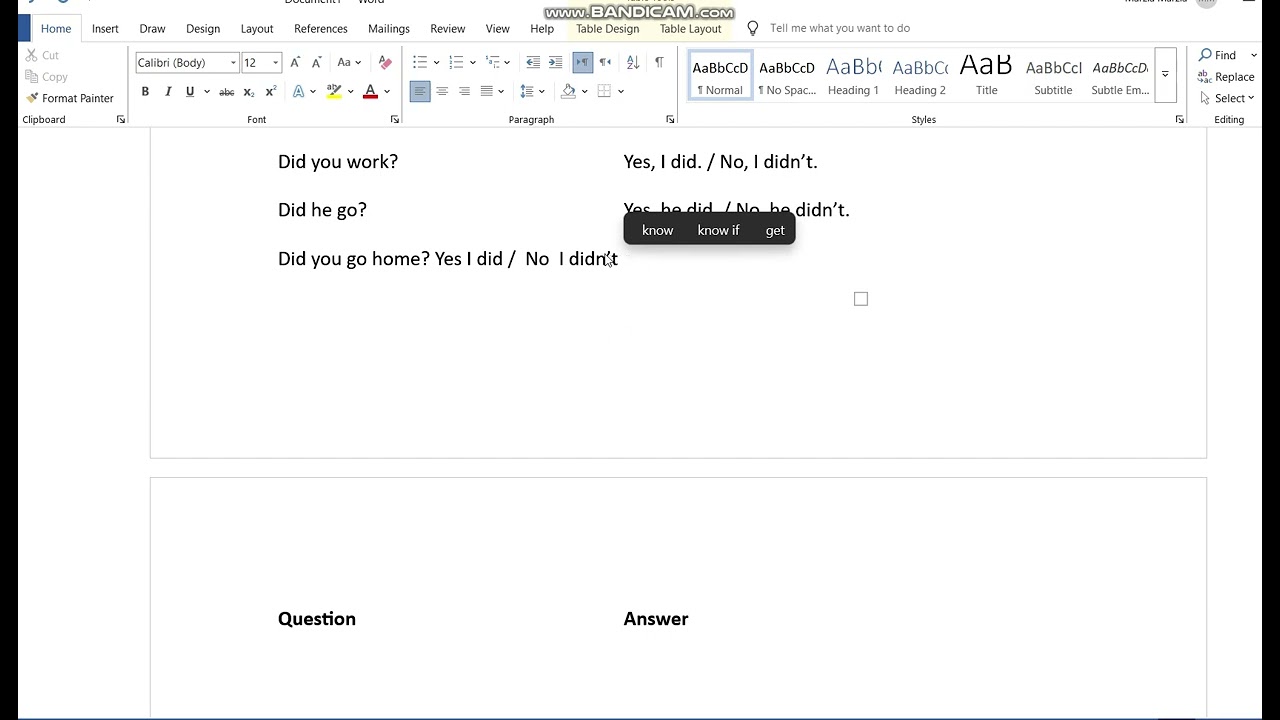The image size is (1280, 720).
Task: Open the Select dropdown
Action: click(1227, 98)
